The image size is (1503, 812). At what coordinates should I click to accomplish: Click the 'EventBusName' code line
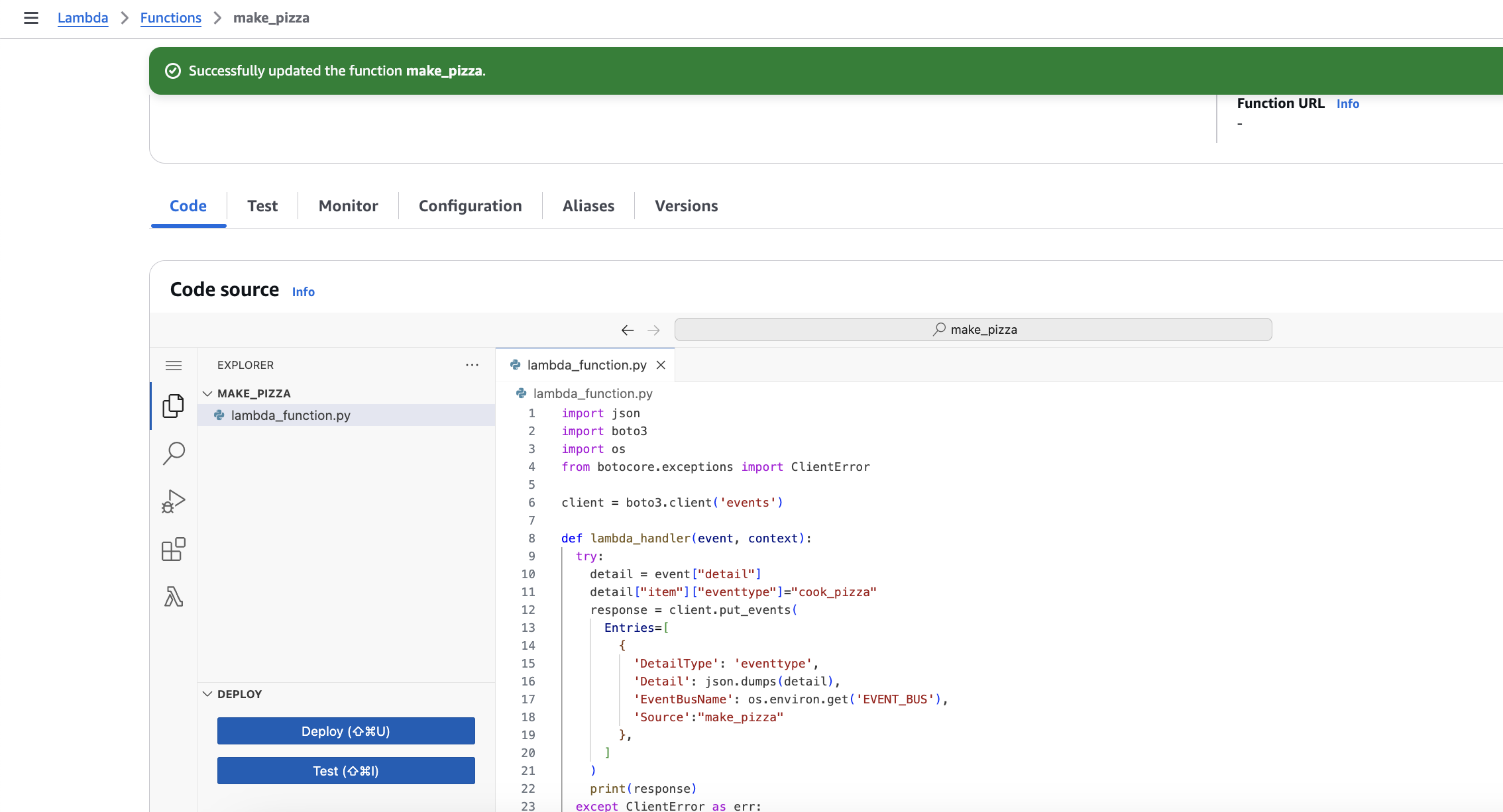[791, 699]
